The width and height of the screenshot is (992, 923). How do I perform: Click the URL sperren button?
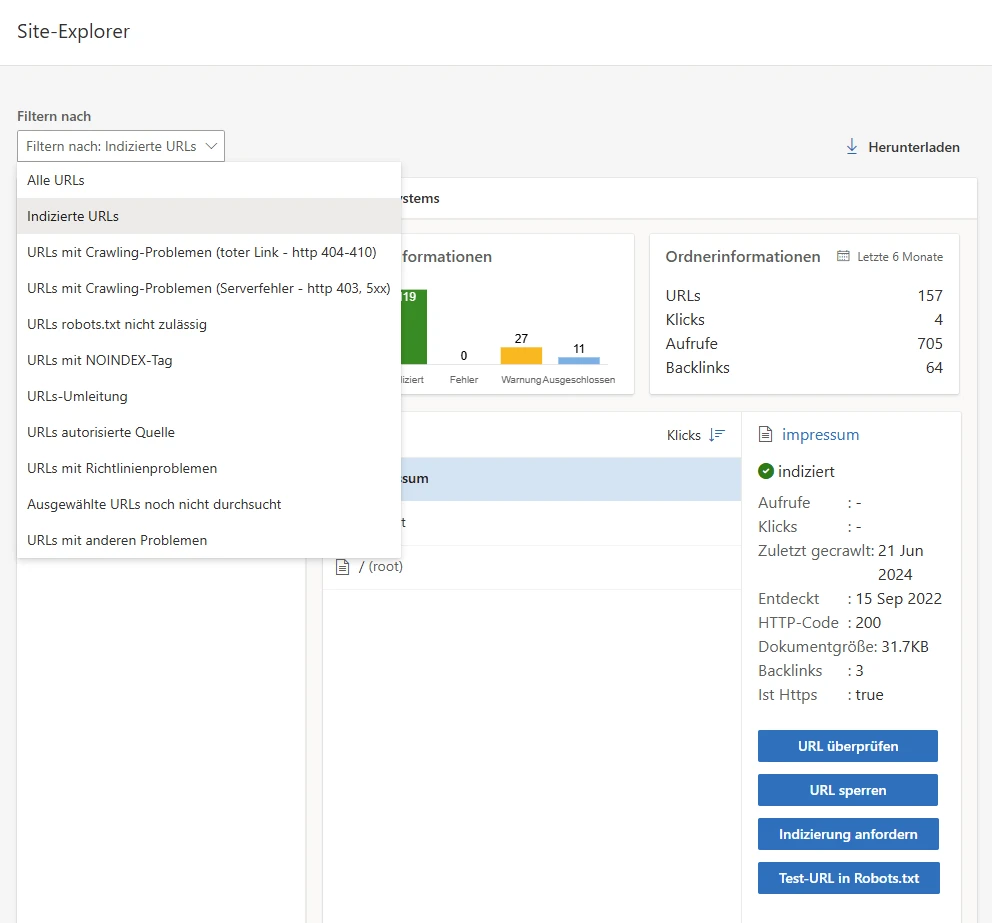tap(848, 790)
